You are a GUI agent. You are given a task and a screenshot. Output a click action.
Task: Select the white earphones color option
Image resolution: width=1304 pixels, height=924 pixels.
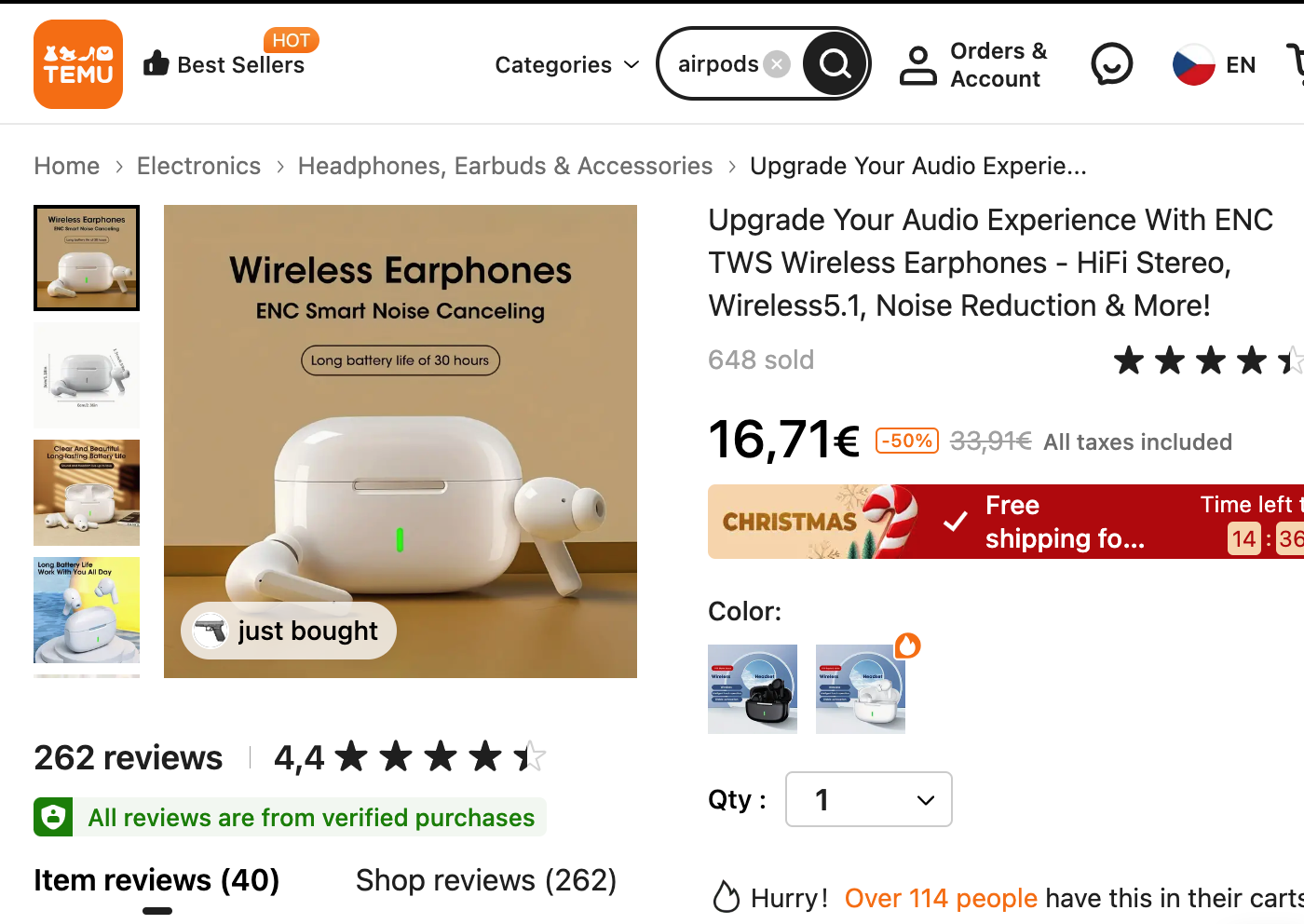(860, 688)
